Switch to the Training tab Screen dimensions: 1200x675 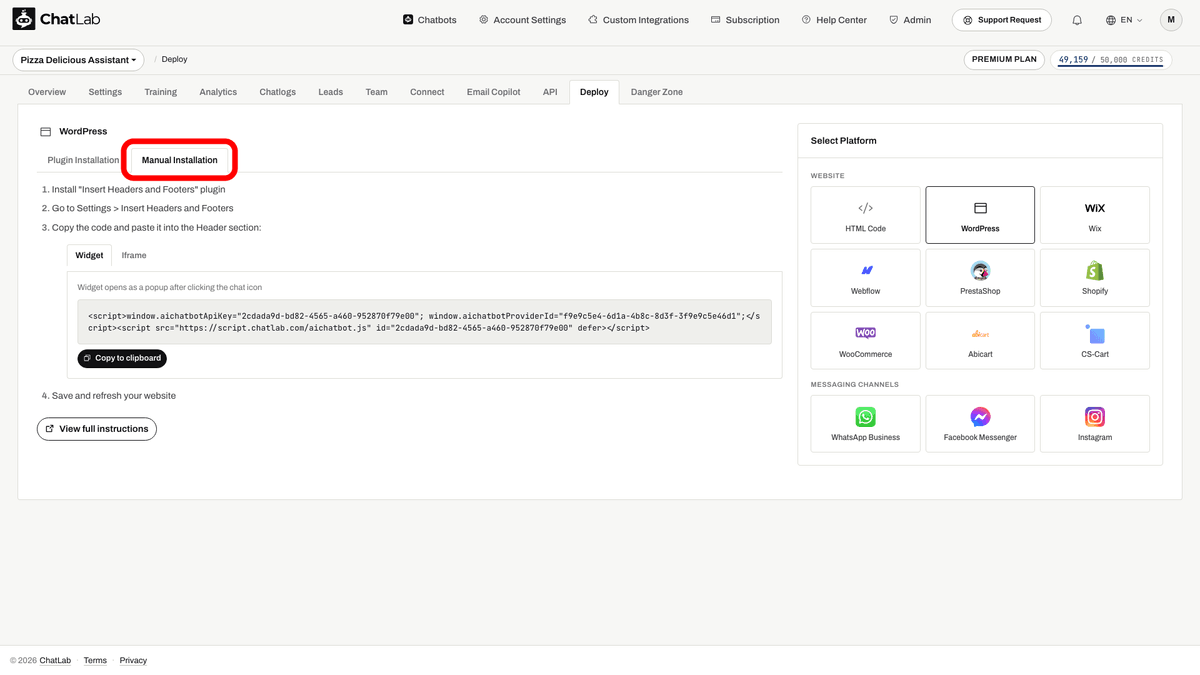(x=160, y=92)
